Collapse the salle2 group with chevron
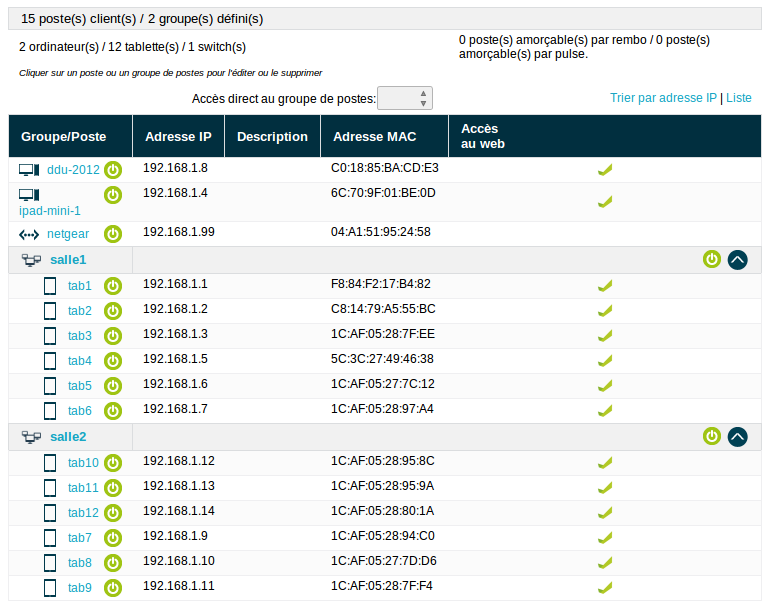 [x=738, y=437]
